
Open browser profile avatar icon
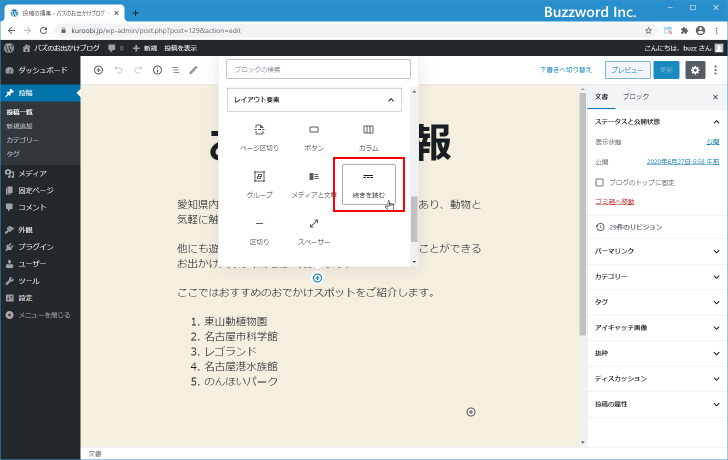point(701,31)
